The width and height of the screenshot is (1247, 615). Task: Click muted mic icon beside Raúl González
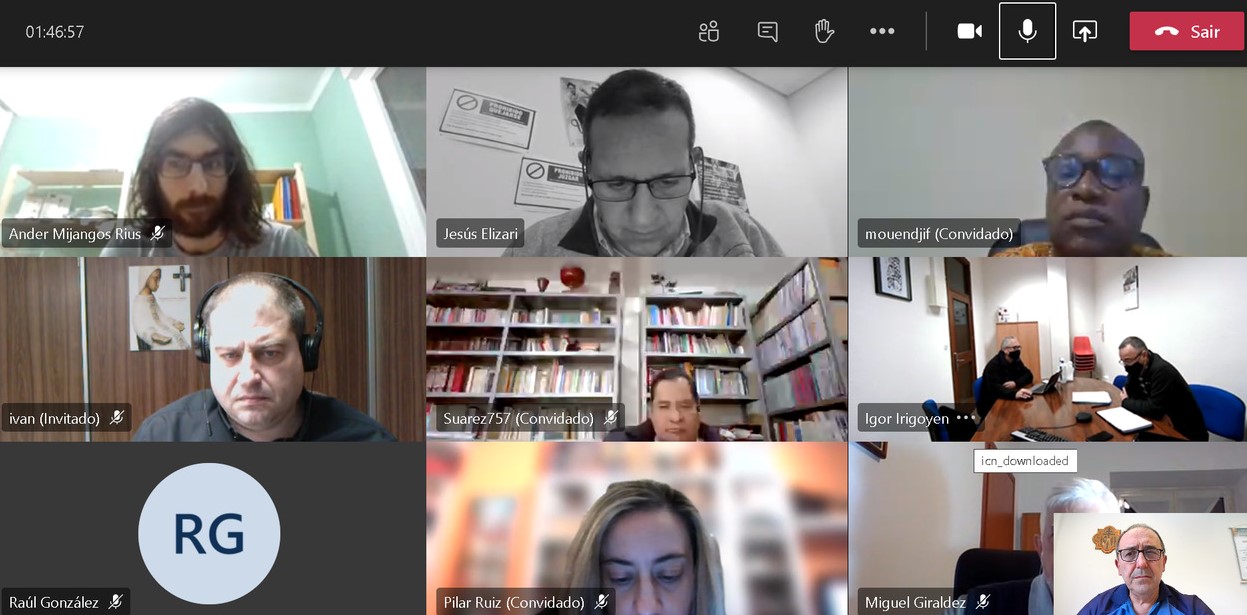[x=116, y=602]
